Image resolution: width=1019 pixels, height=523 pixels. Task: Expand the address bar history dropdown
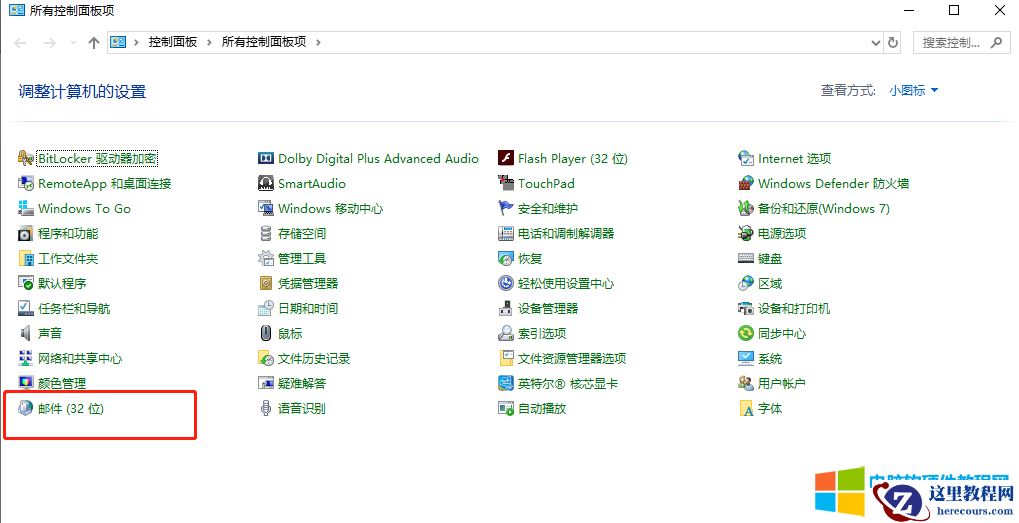pos(875,42)
